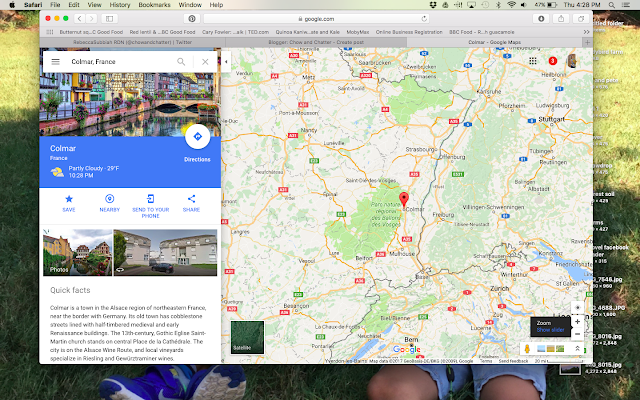
Task: Show more bookmarks with double chevron
Action: pyautogui.click(x=586, y=32)
